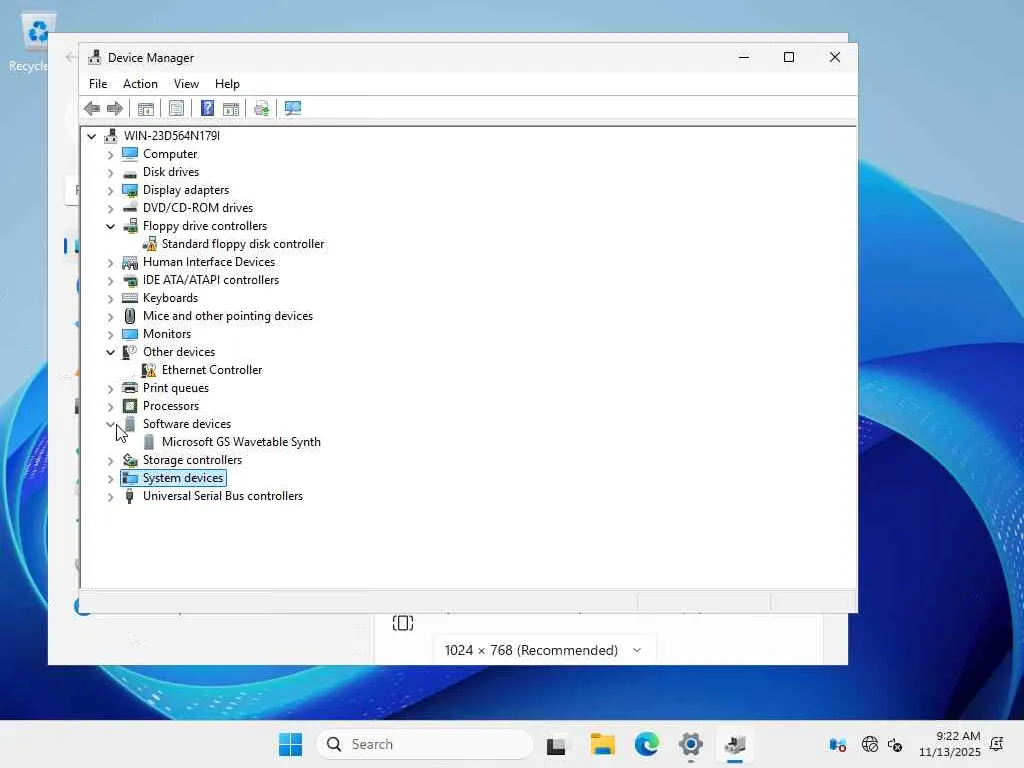Open the Help menu
The width and height of the screenshot is (1024, 768).
point(227,84)
